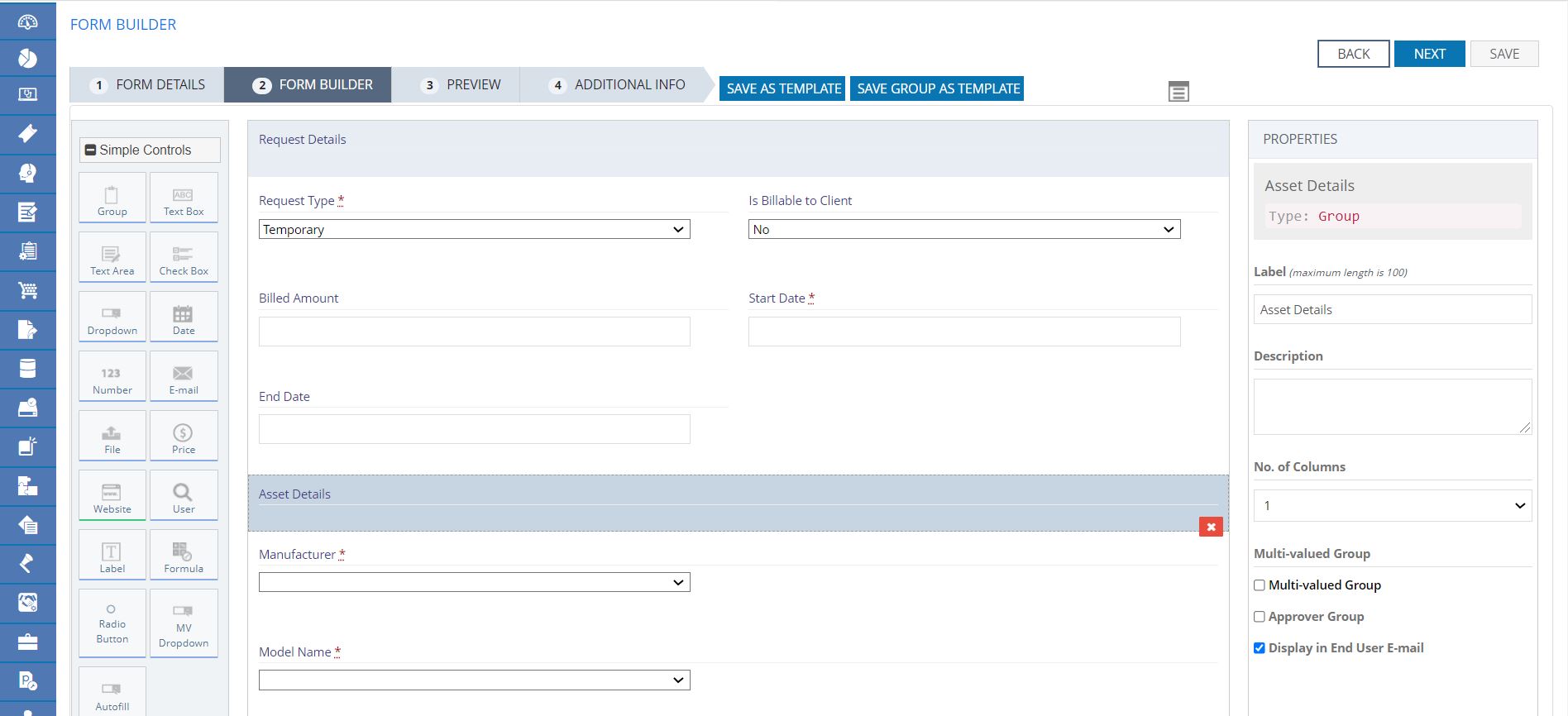Screen dimensions: 1568x716
Task: Select the Dropdown control in the palette
Action: (x=112, y=317)
